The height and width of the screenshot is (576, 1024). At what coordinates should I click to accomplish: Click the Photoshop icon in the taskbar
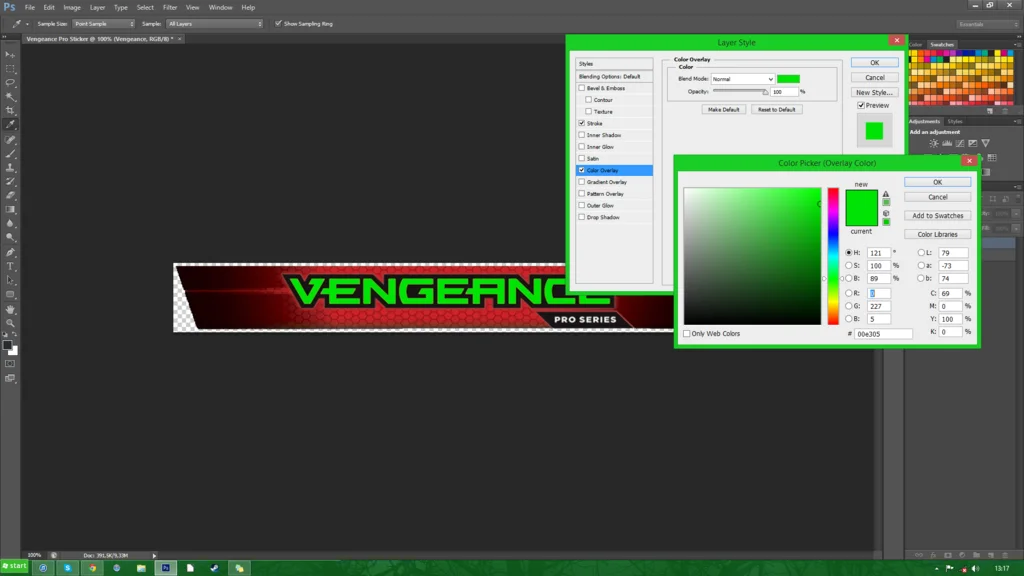tap(166, 568)
